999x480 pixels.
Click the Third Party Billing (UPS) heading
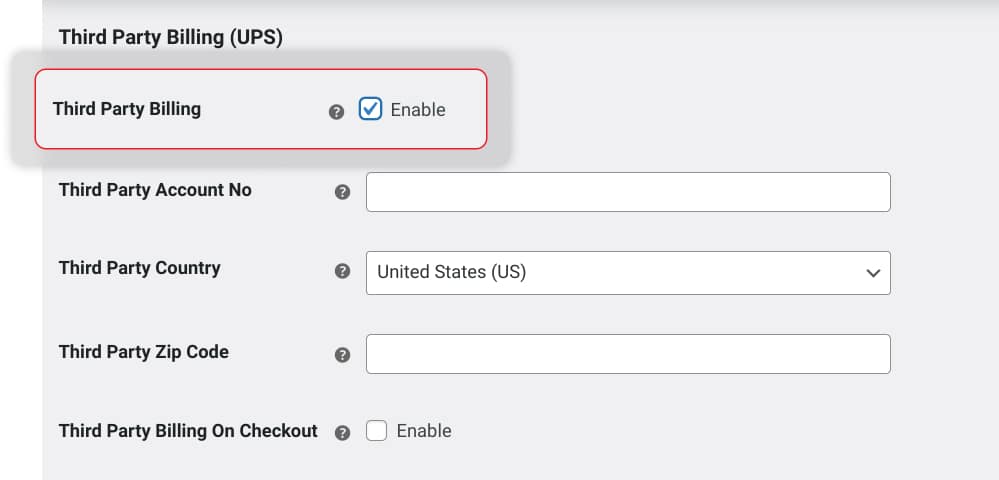171,38
